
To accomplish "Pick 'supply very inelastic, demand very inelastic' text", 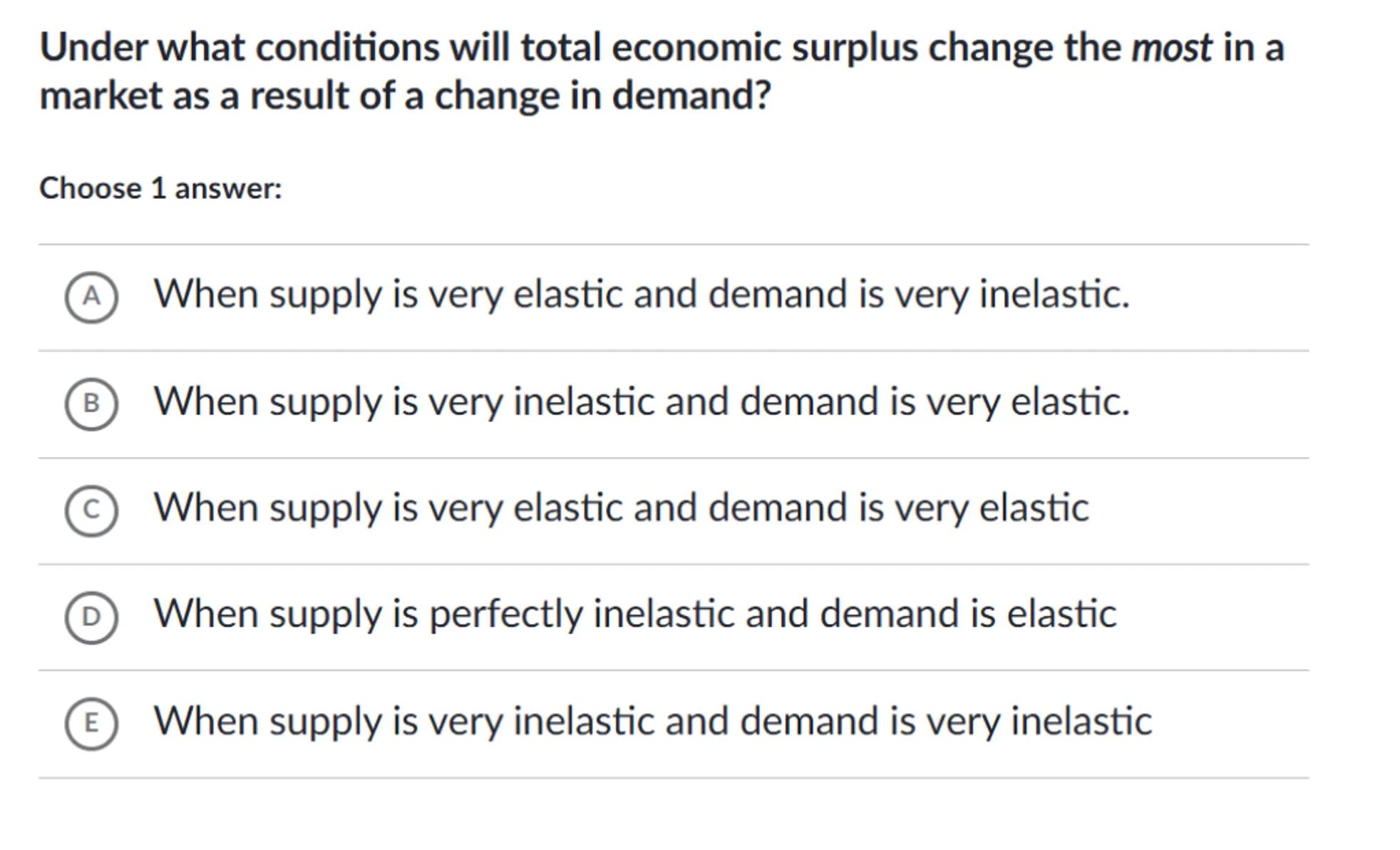I will [x=652, y=721].
